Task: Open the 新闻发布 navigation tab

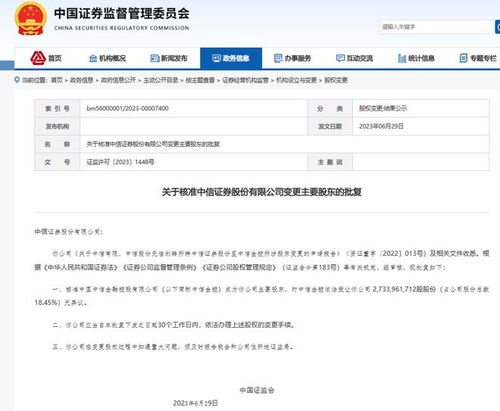Action: point(169,58)
